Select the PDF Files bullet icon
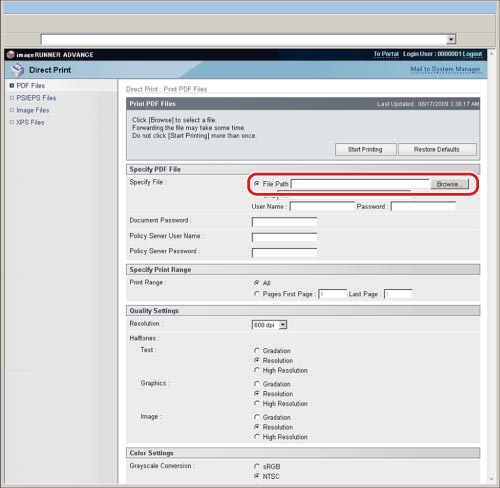The width and height of the screenshot is (500, 488). point(12,86)
